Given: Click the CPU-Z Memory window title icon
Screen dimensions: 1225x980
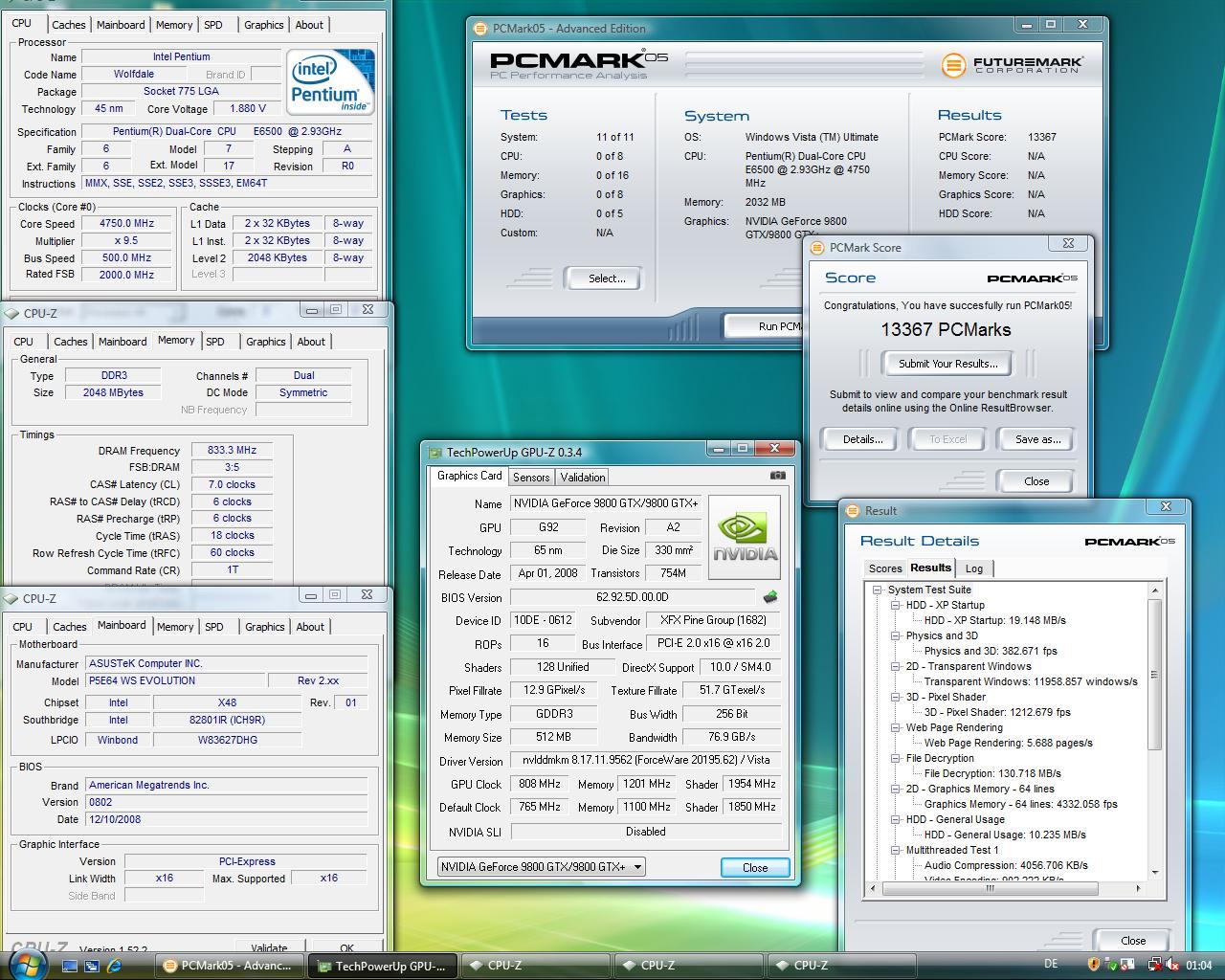Looking at the screenshot, I should point(12,313).
